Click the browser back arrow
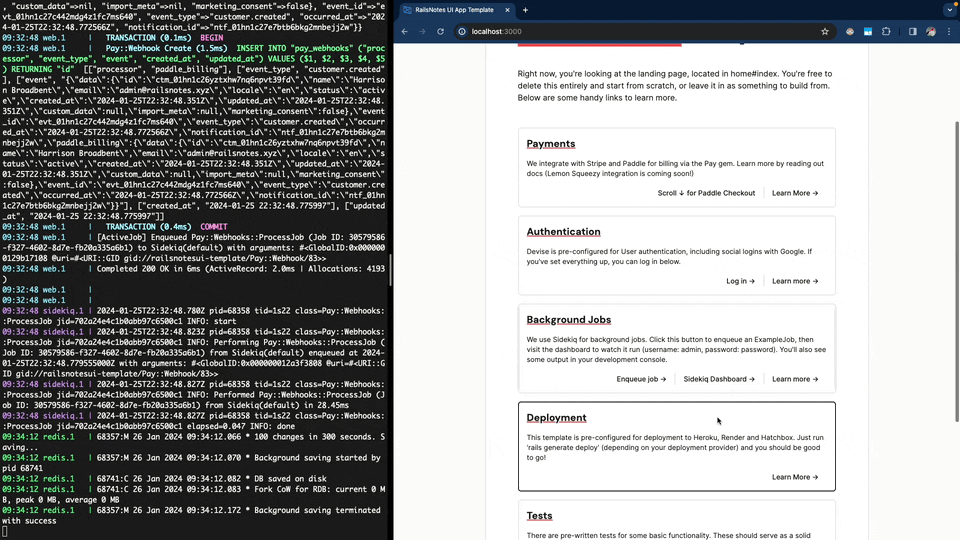The image size is (960, 540). pos(405,31)
